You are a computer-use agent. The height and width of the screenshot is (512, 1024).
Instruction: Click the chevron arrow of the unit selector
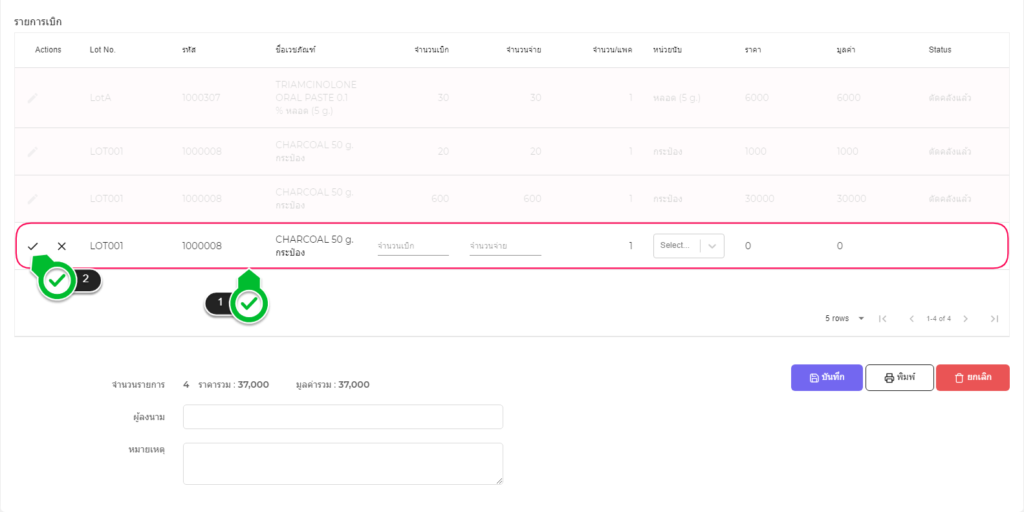[712, 246]
